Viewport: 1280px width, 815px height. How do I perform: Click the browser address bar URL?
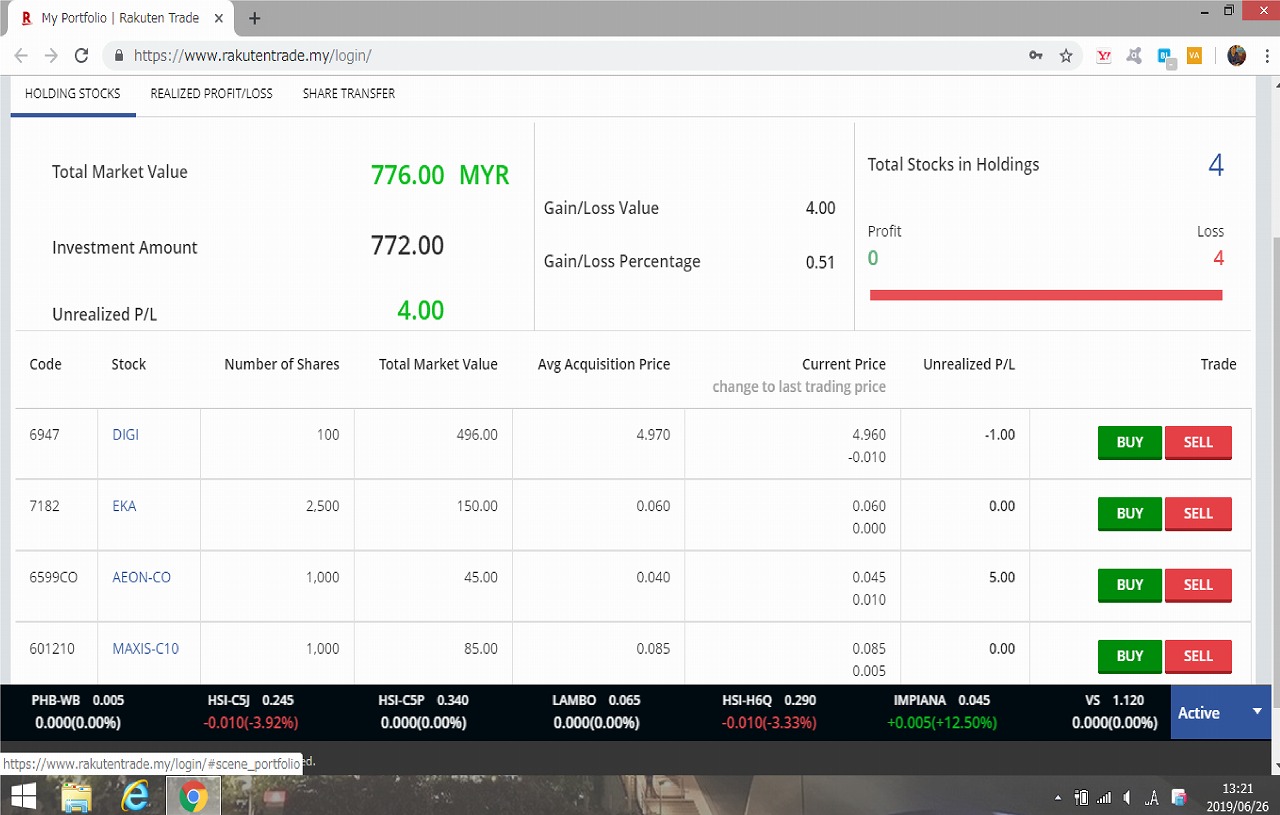click(x=252, y=56)
